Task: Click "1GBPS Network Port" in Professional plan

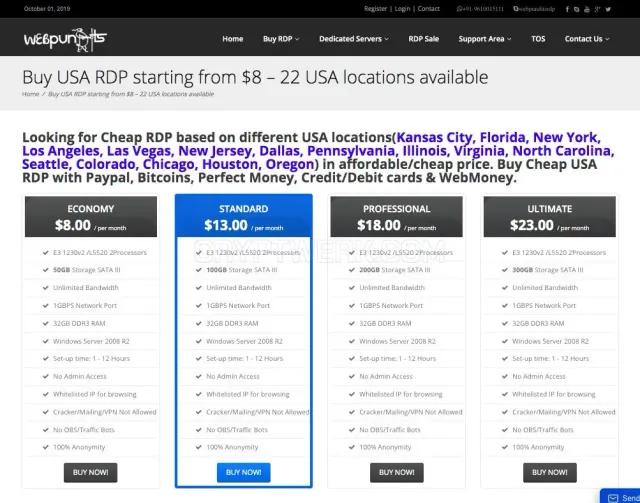Action: (x=391, y=305)
